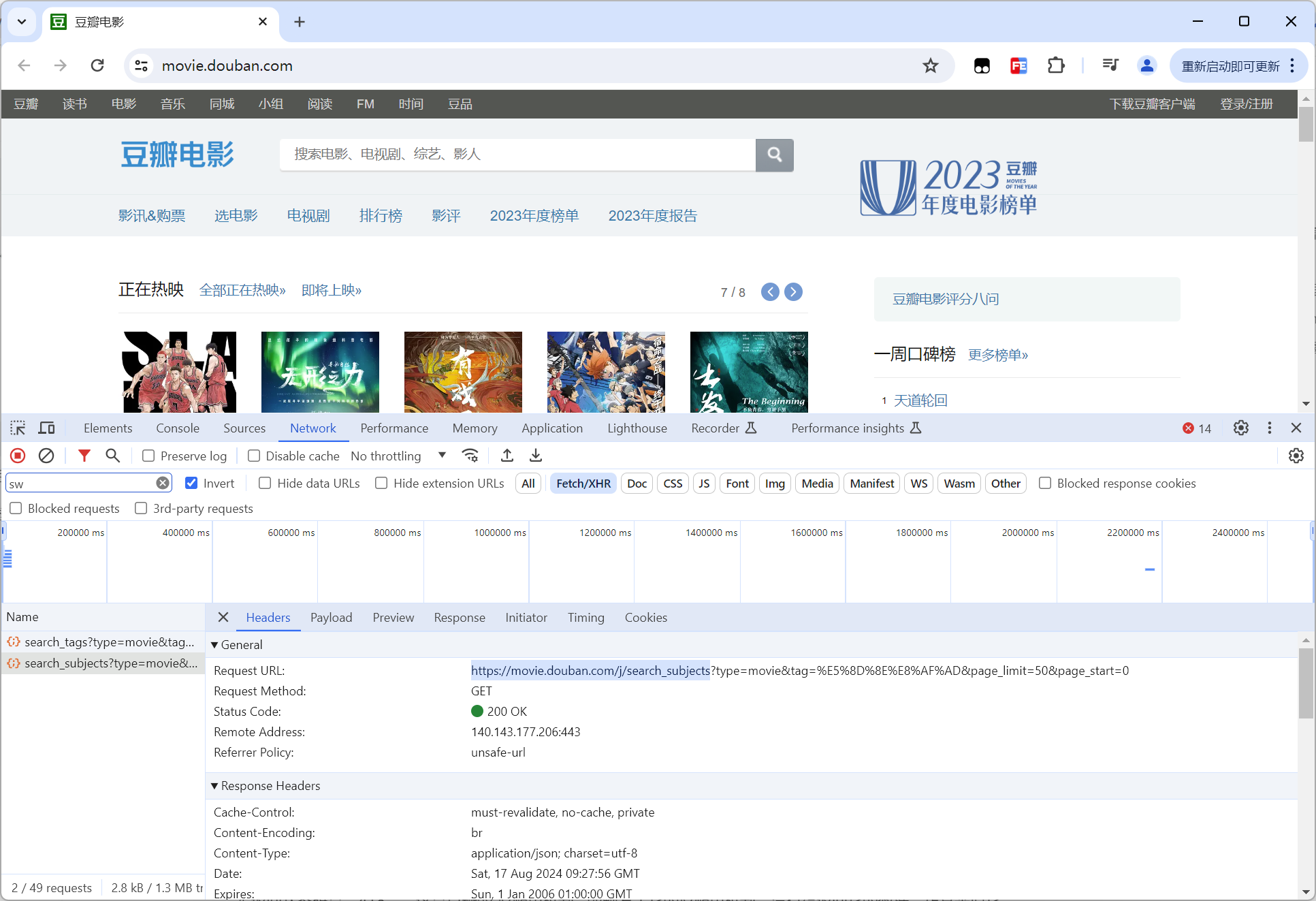
Task: Toggle the red filter funnel icon
Action: pyautogui.click(x=84, y=456)
